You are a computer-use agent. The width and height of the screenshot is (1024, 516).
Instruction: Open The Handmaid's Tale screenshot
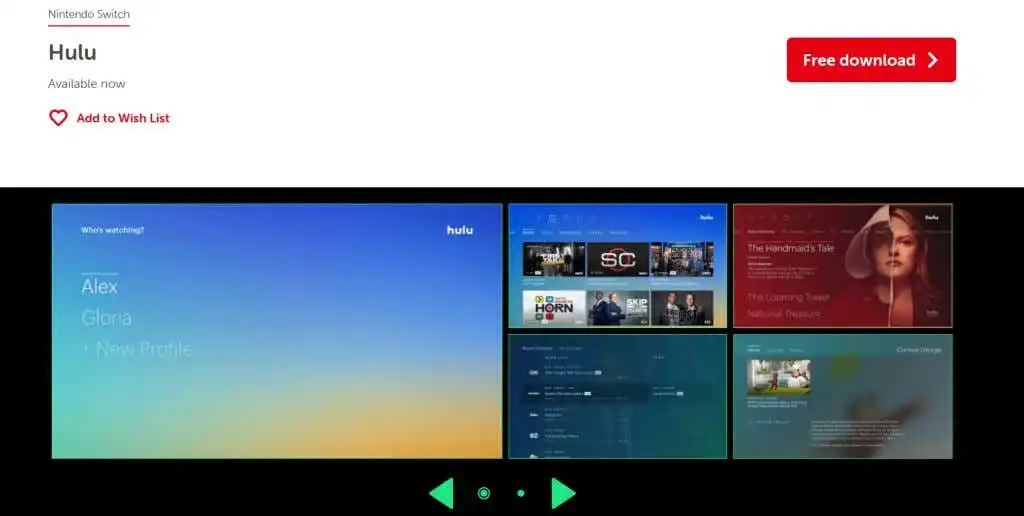(842, 265)
